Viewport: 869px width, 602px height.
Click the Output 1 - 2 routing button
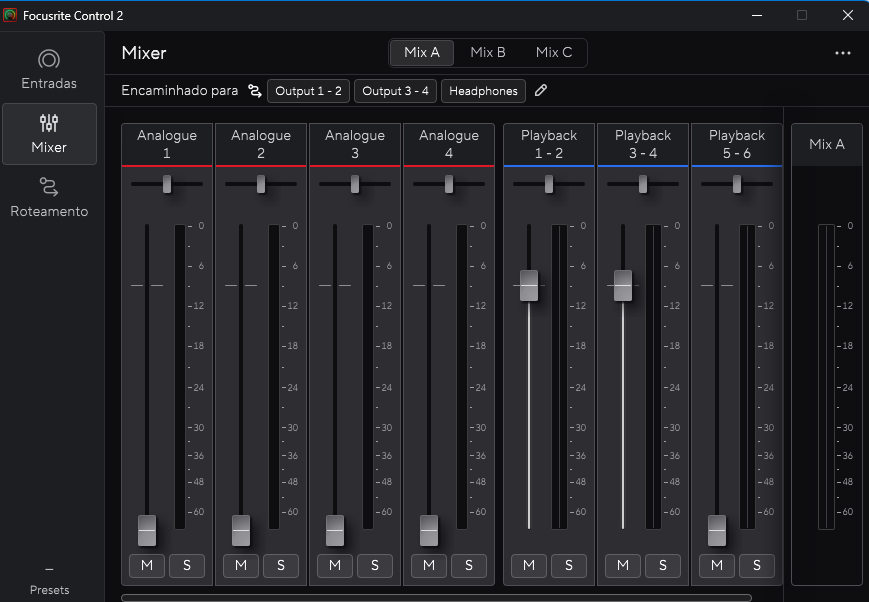pyautogui.click(x=308, y=91)
